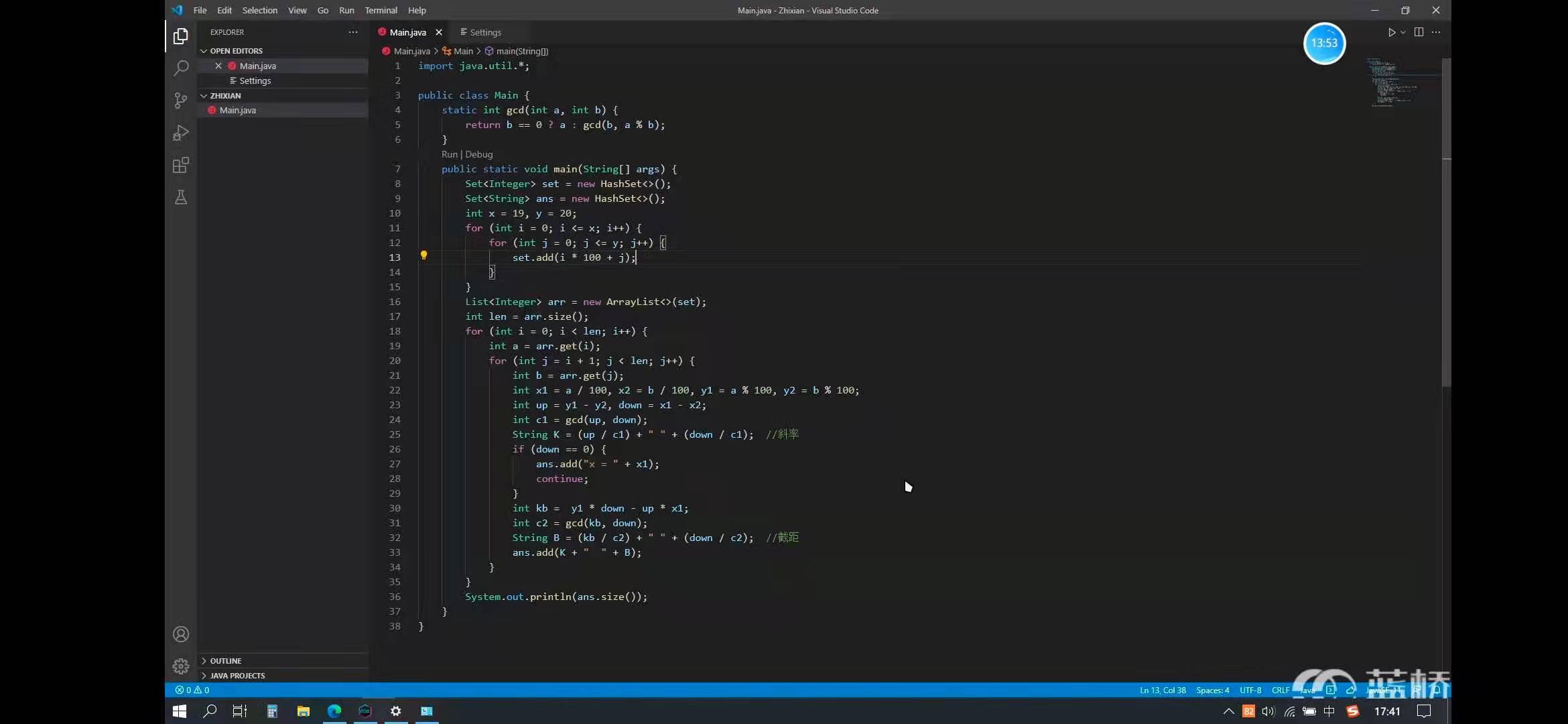This screenshot has width=1568, height=724.
Task: Click the Debug CodeLens above main
Action: point(478,154)
